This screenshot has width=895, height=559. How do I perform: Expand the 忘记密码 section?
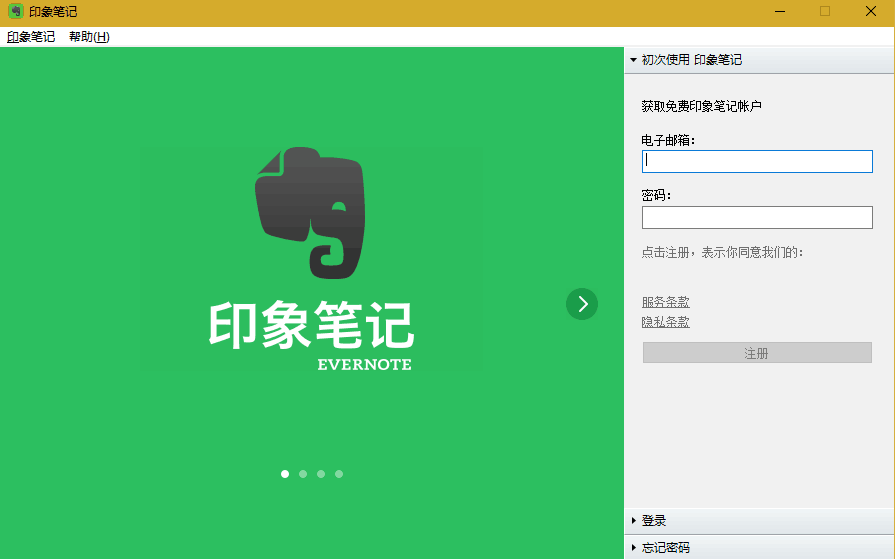click(x=759, y=548)
